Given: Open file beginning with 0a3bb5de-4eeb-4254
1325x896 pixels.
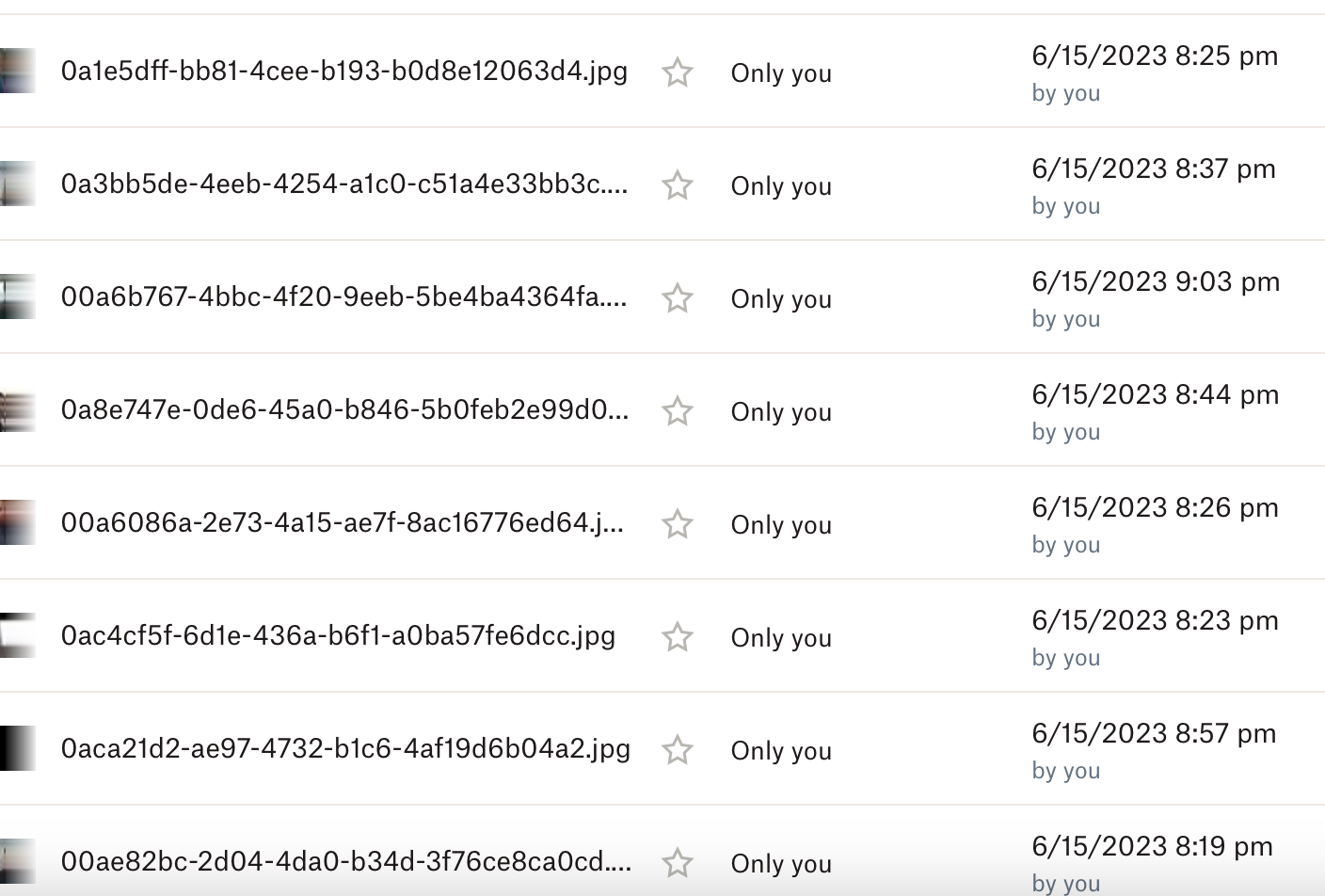Looking at the screenshot, I should point(343,184).
